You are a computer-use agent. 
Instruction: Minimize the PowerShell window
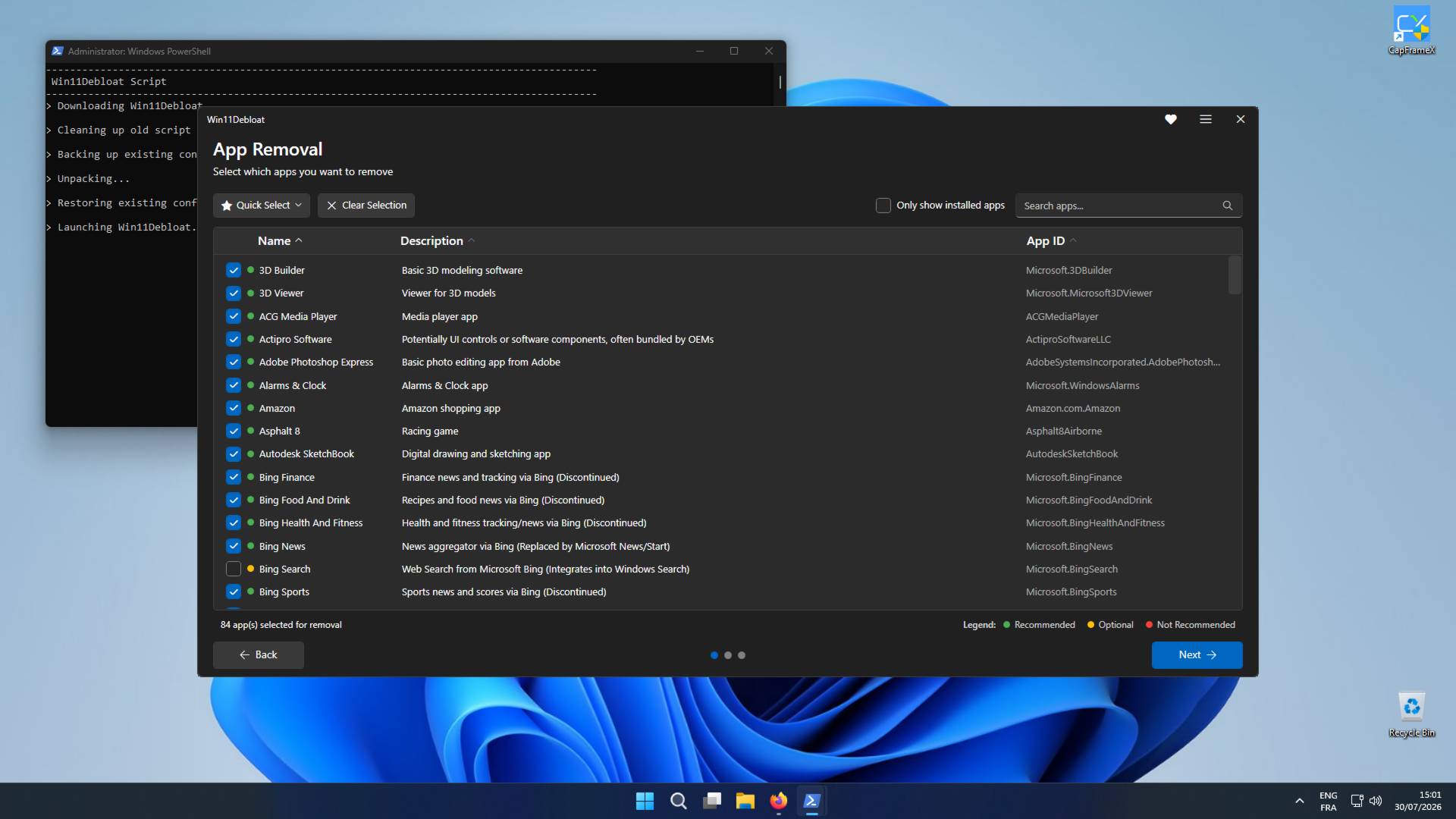tap(700, 51)
